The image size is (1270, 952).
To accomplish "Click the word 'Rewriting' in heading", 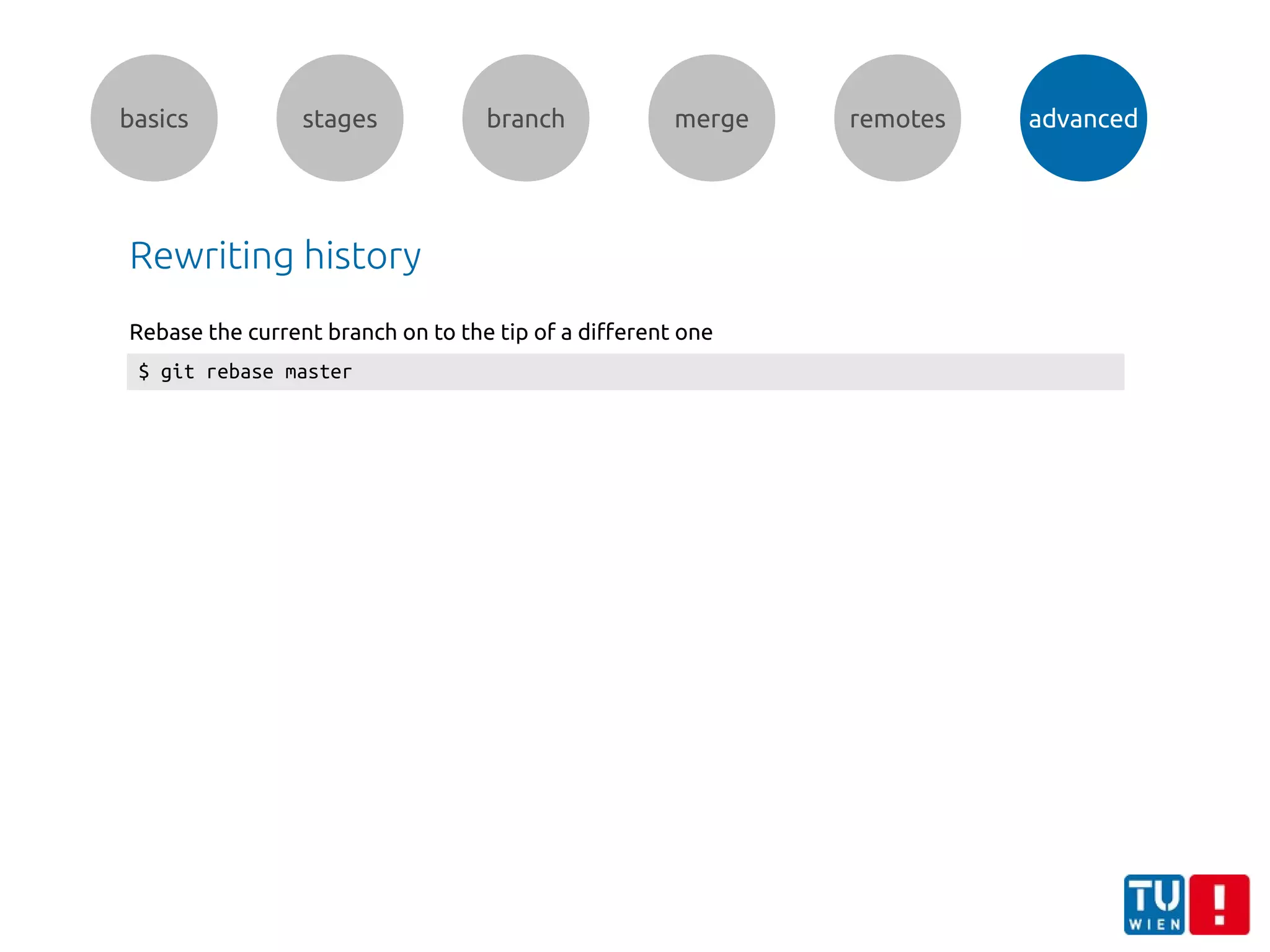I will coord(211,256).
